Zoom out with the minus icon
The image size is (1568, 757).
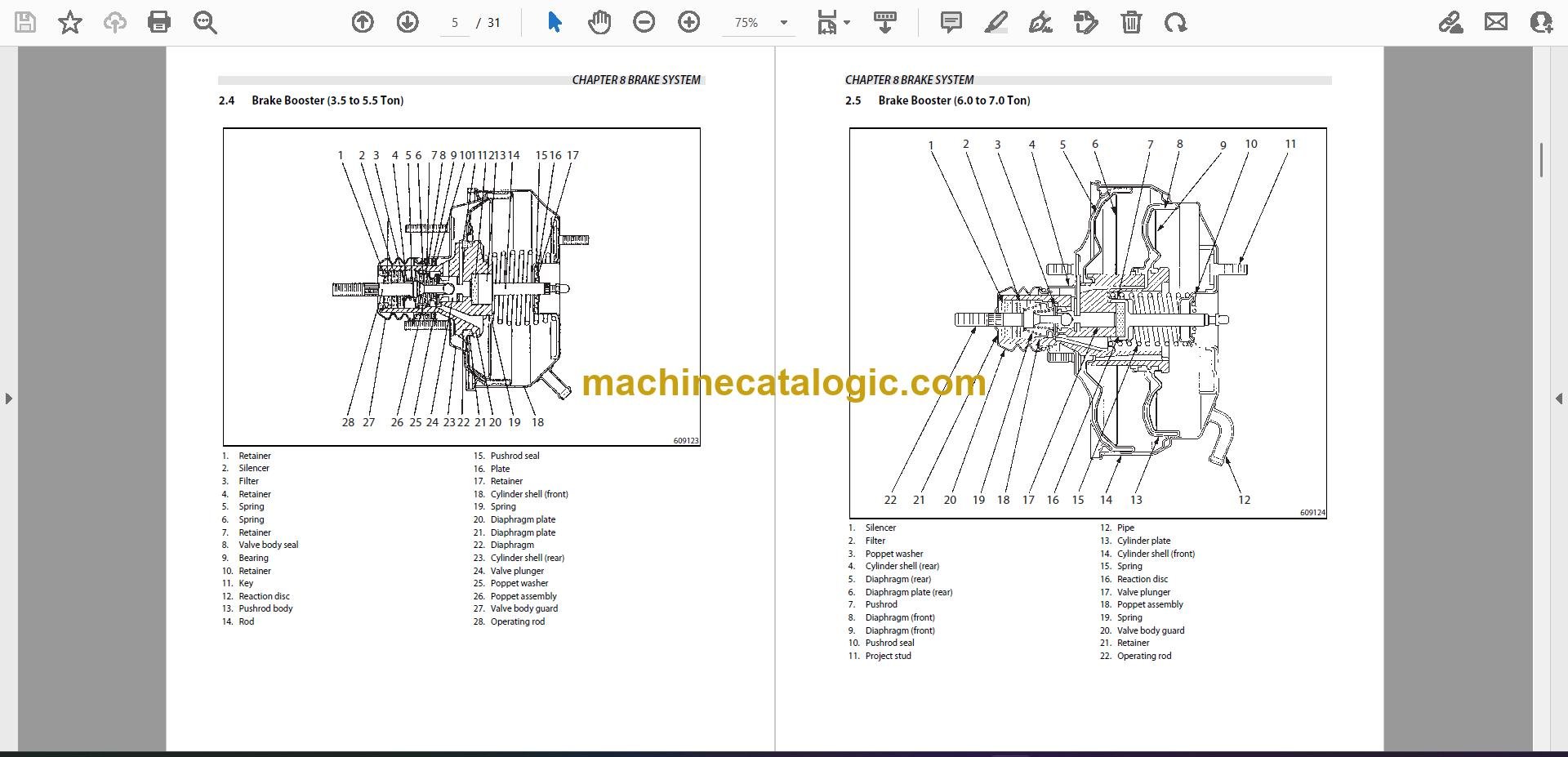(x=644, y=22)
